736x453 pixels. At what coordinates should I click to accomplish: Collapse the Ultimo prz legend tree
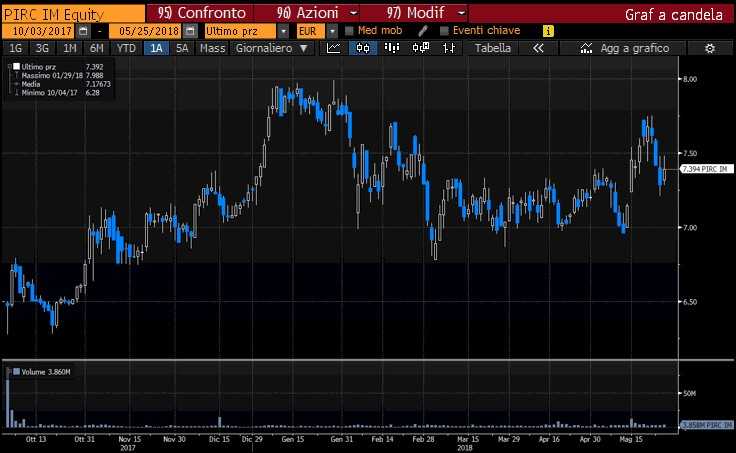[9, 67]
